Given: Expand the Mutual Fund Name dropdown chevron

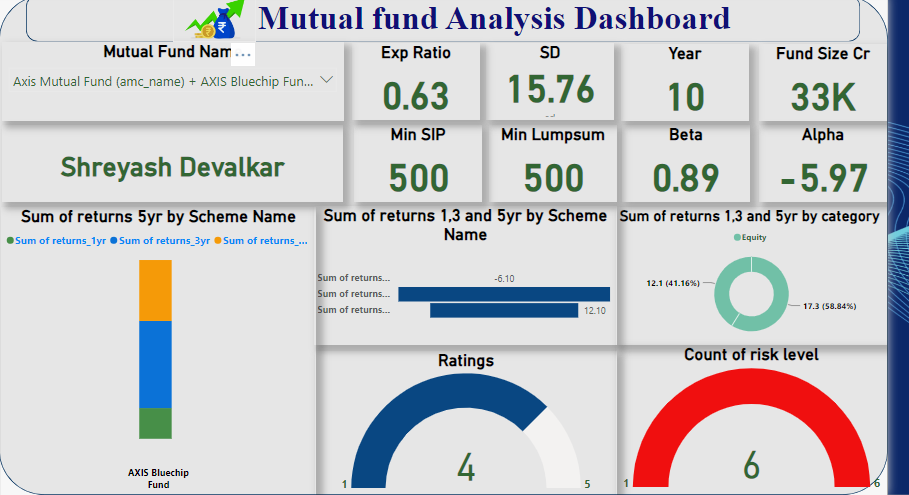Looking at the screenshot, I should [326, 80].
